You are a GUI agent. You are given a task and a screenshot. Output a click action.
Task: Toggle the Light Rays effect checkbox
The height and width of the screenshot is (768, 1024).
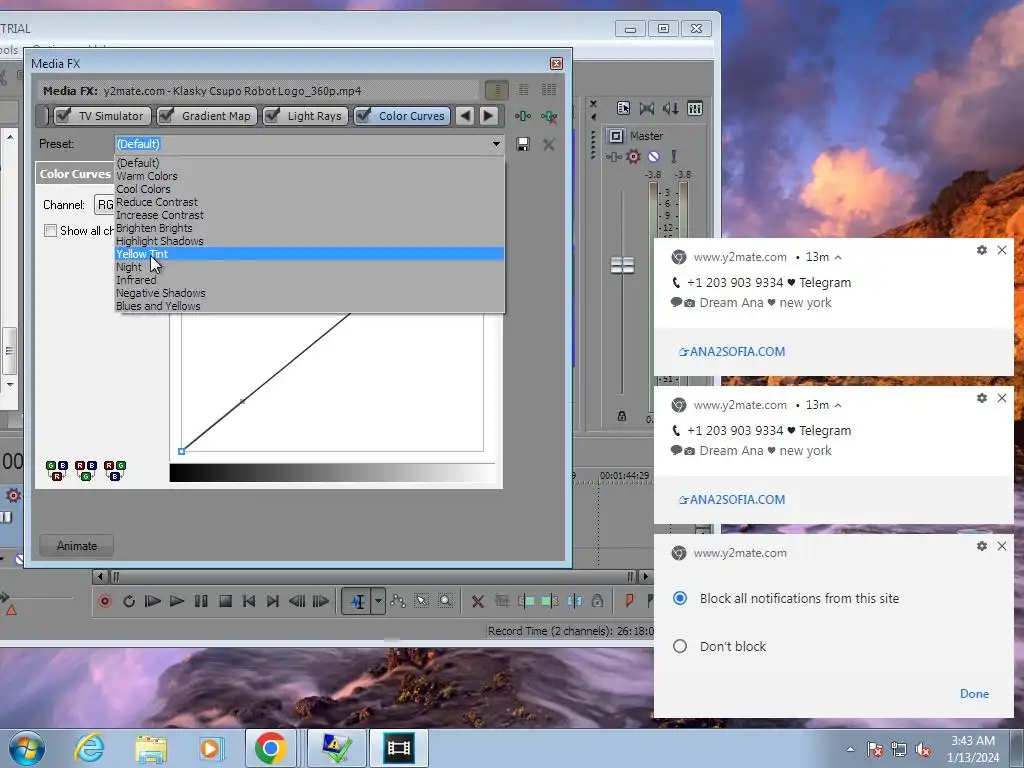pyautogui.click(x=272, y=116)
